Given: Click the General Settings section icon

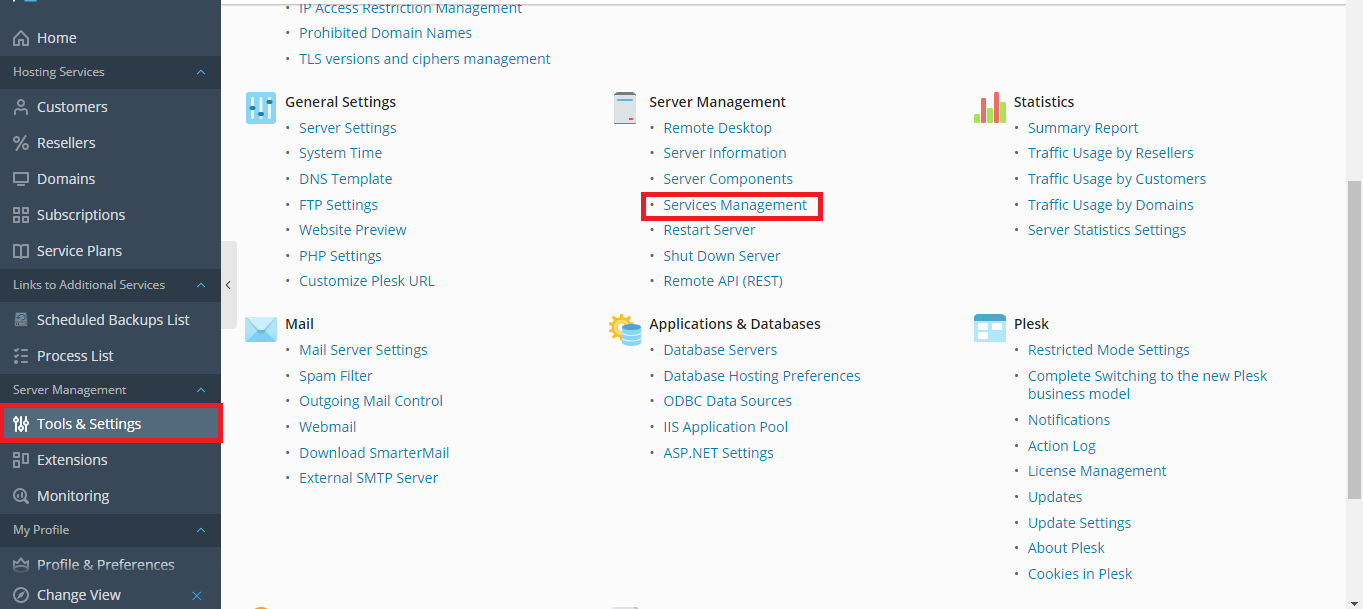Looking at the screenshot, I should pyautogui.click(x=261, y=108).
